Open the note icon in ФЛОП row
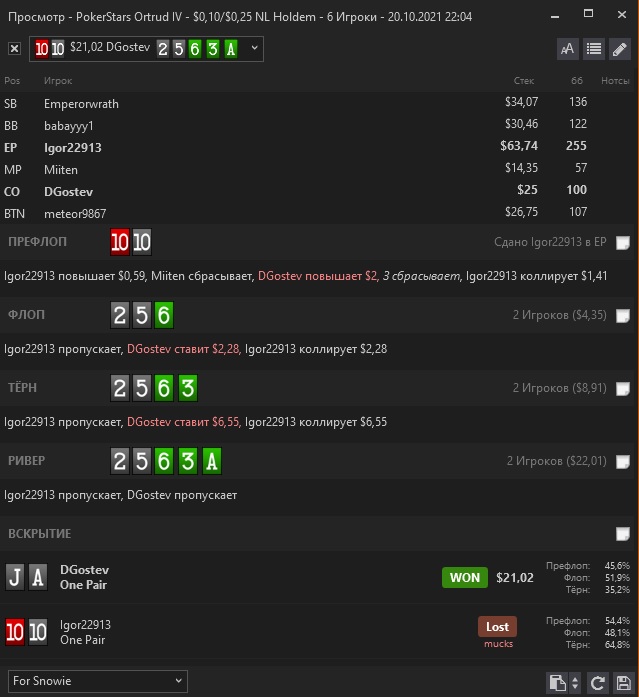This screenshot has height=697, width=639. pyautogui.click(x=623, y=316)
